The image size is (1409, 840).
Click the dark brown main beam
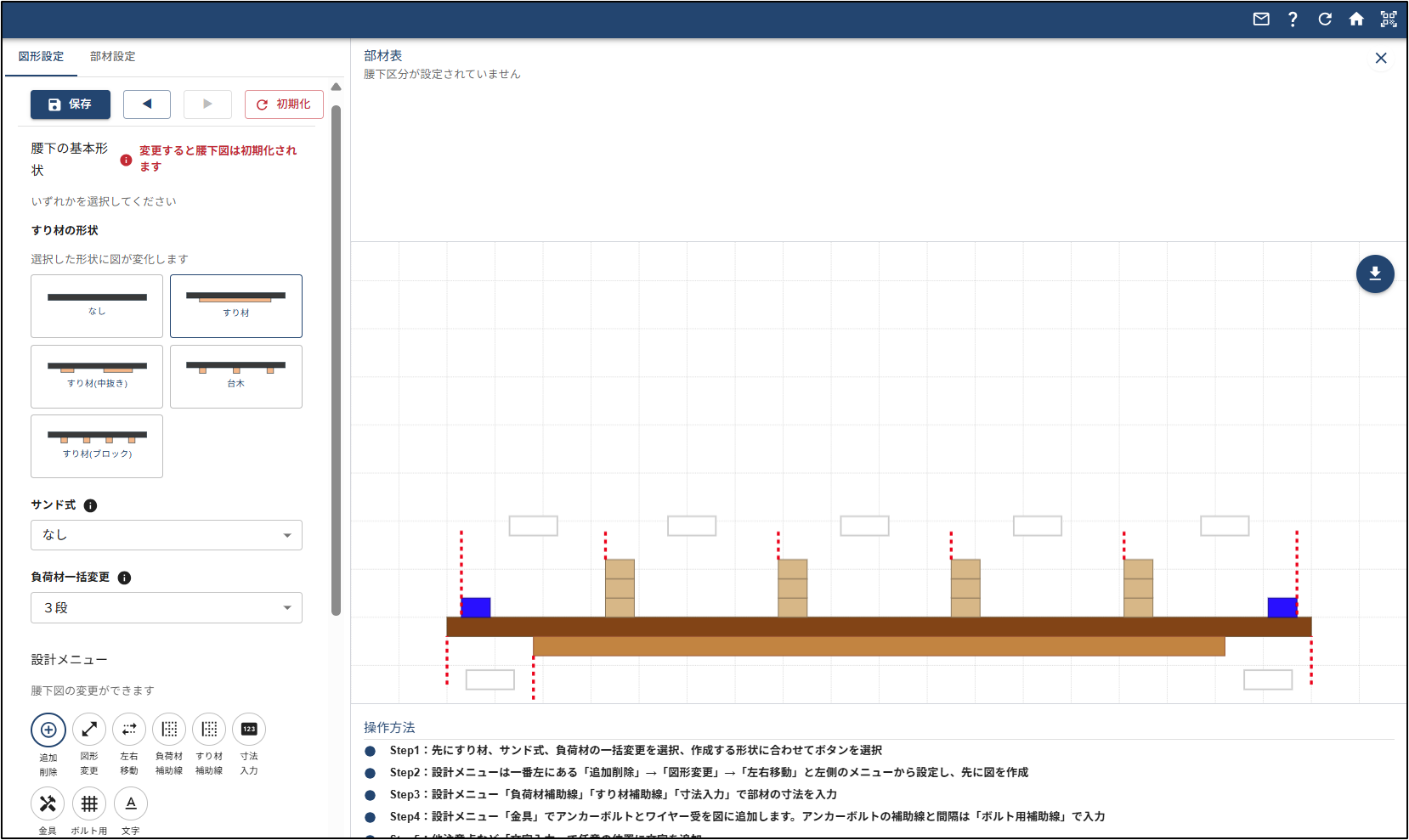[x=879, y=627]
